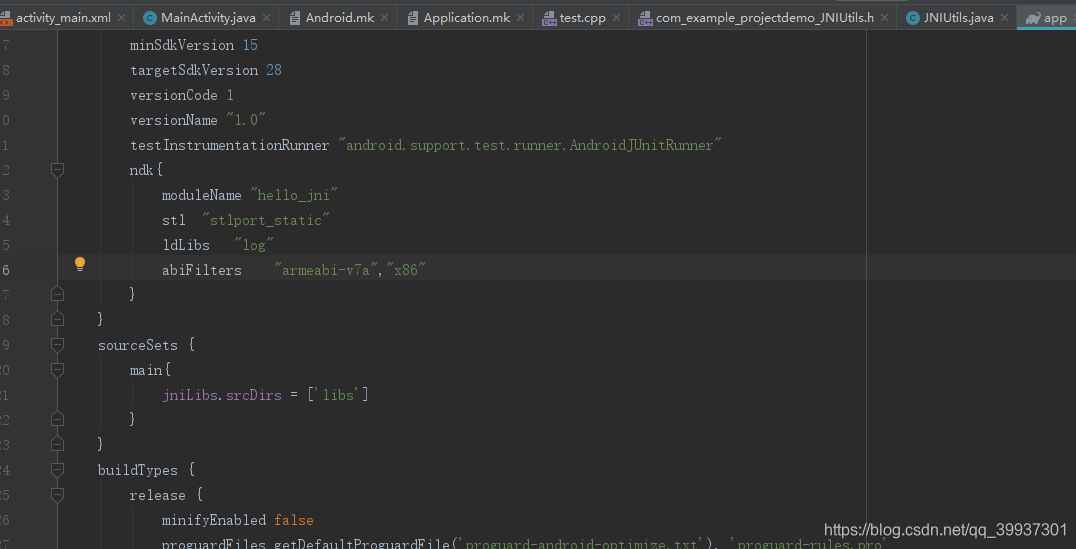Click the class icon on JNIUtils.java tab

tap(912, 19)
